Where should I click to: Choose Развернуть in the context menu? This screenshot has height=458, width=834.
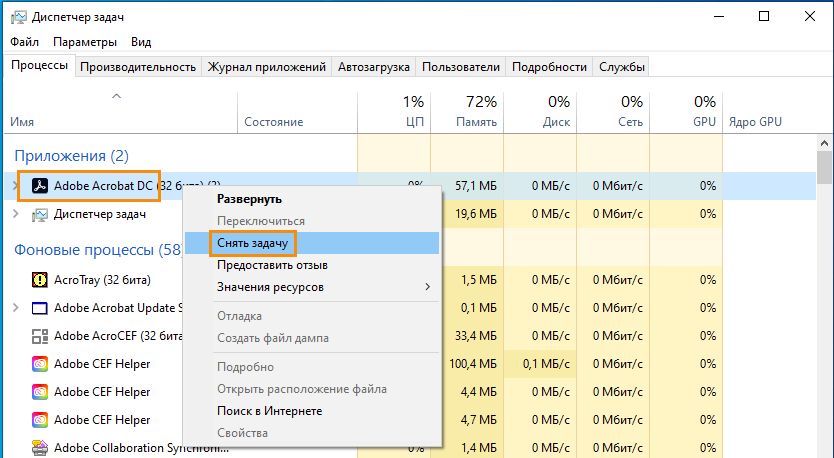point(312,199)
